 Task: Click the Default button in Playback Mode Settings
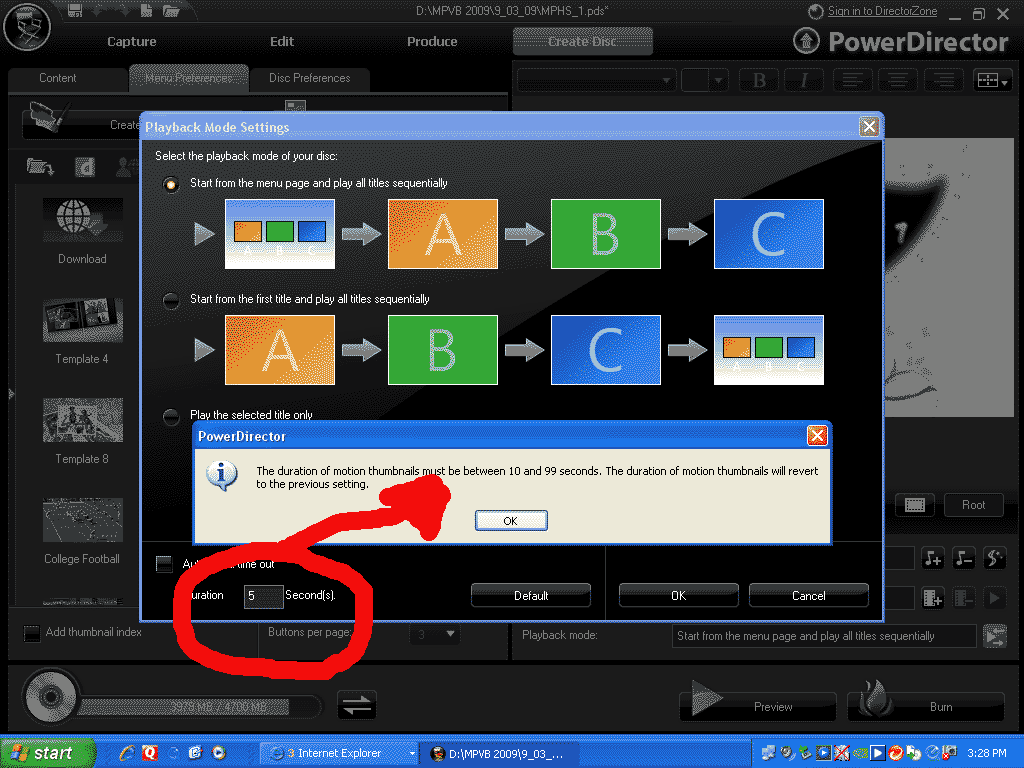pyautogui.click(x=531, y=596)
